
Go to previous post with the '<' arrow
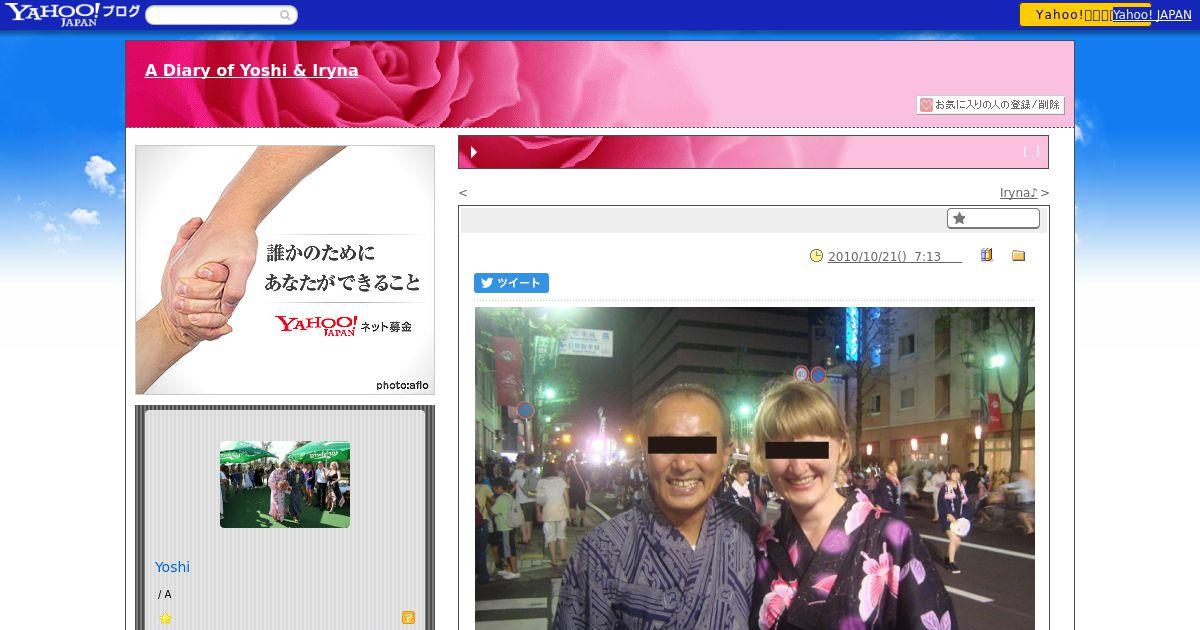click(463, 193)
